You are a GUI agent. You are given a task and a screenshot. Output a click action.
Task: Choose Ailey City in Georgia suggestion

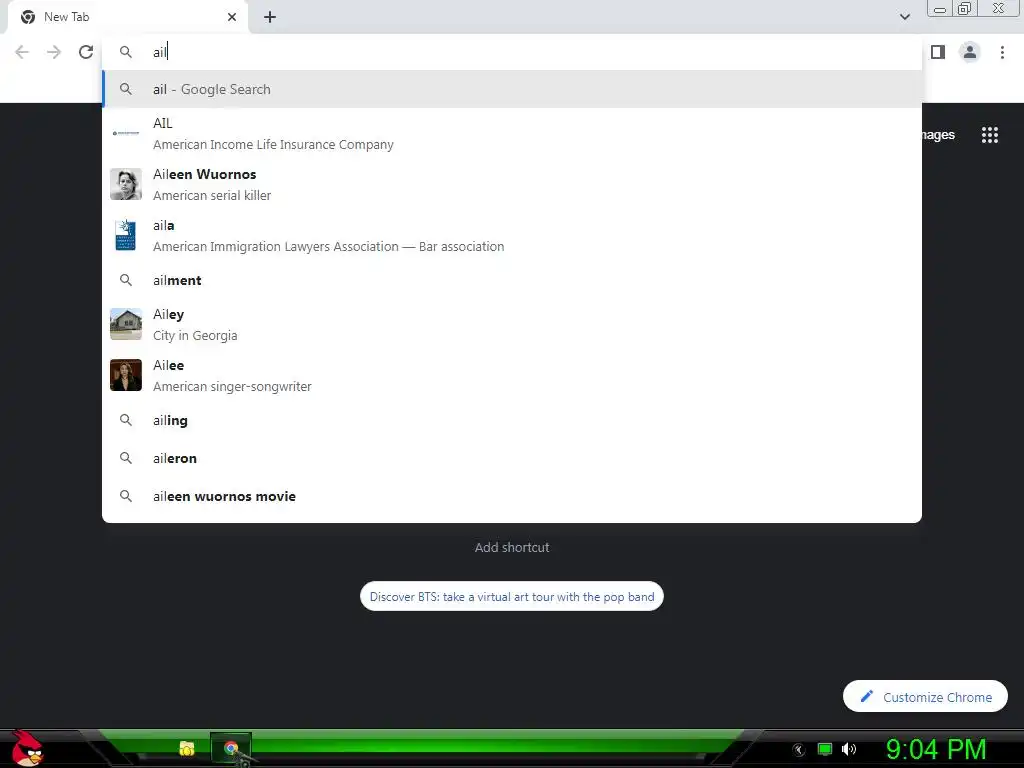click(512, 324)
